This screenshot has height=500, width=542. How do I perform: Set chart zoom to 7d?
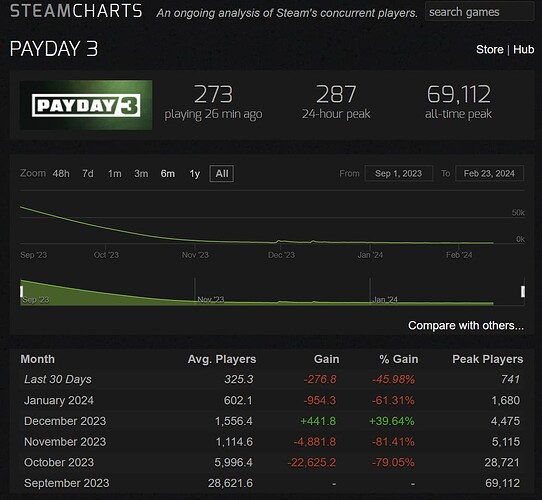[88, 173]
